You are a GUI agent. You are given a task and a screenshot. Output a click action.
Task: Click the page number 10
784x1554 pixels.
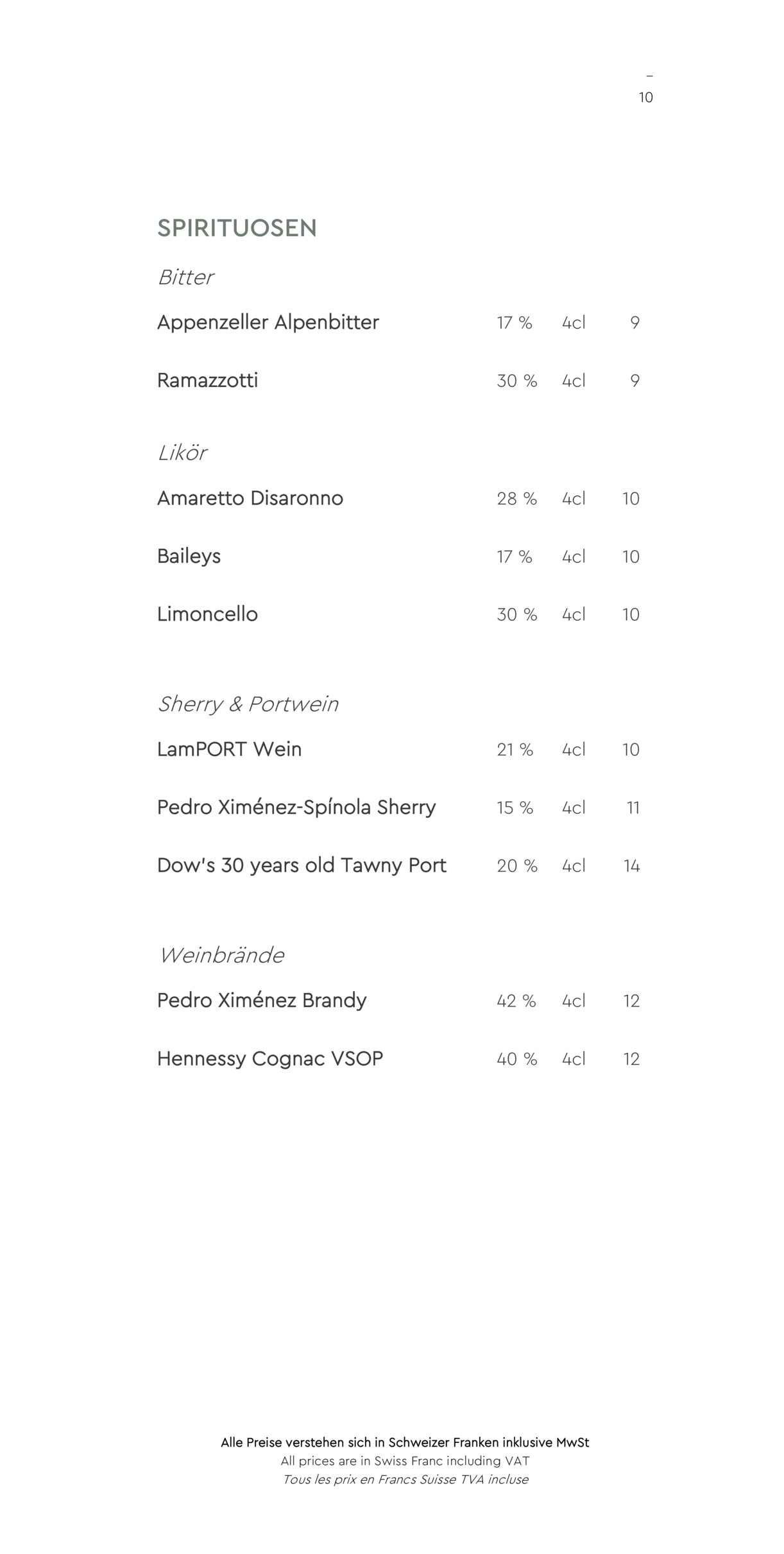(645, 97)
